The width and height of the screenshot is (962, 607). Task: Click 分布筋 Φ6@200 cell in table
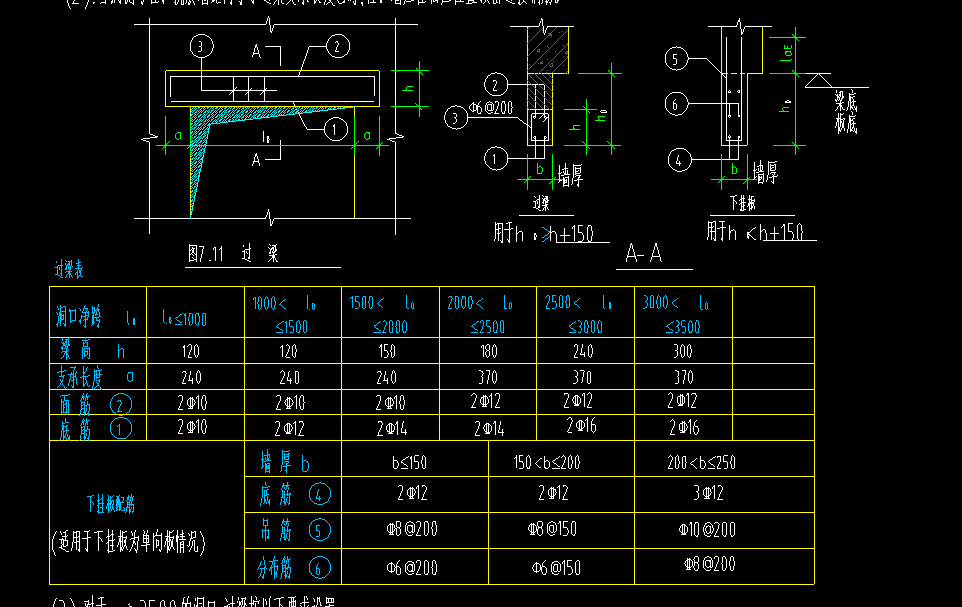tap(412, 568)
